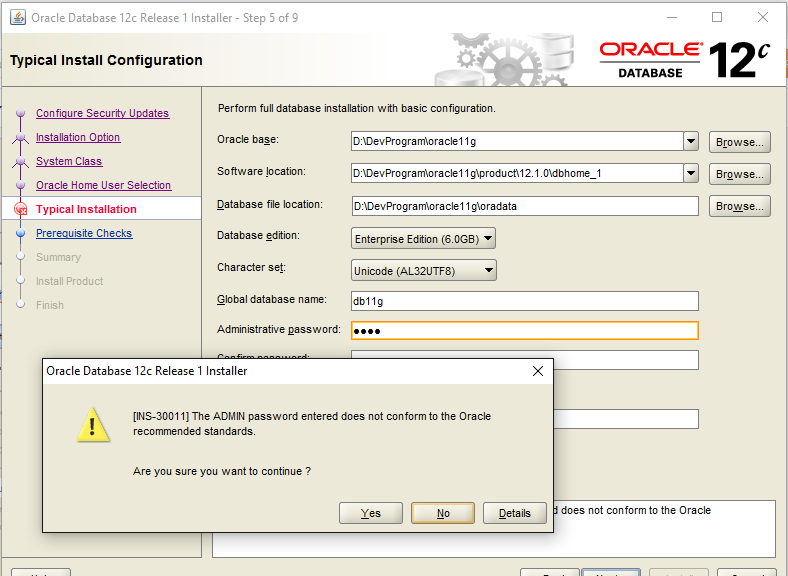788x576 pixels.
Task: Click the yellow warning triangle icon
Action: pyautogui.click(x=93, y=425)
